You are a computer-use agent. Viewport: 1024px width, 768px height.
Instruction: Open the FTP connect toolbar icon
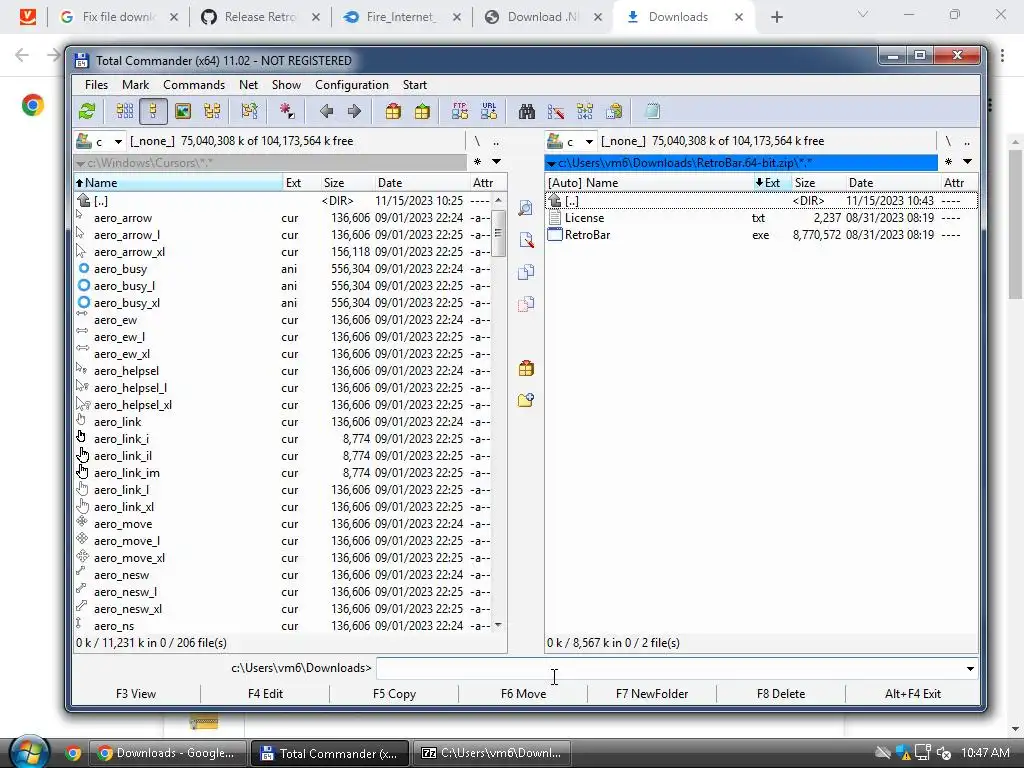pyautogui.click(x=460, y=111)
